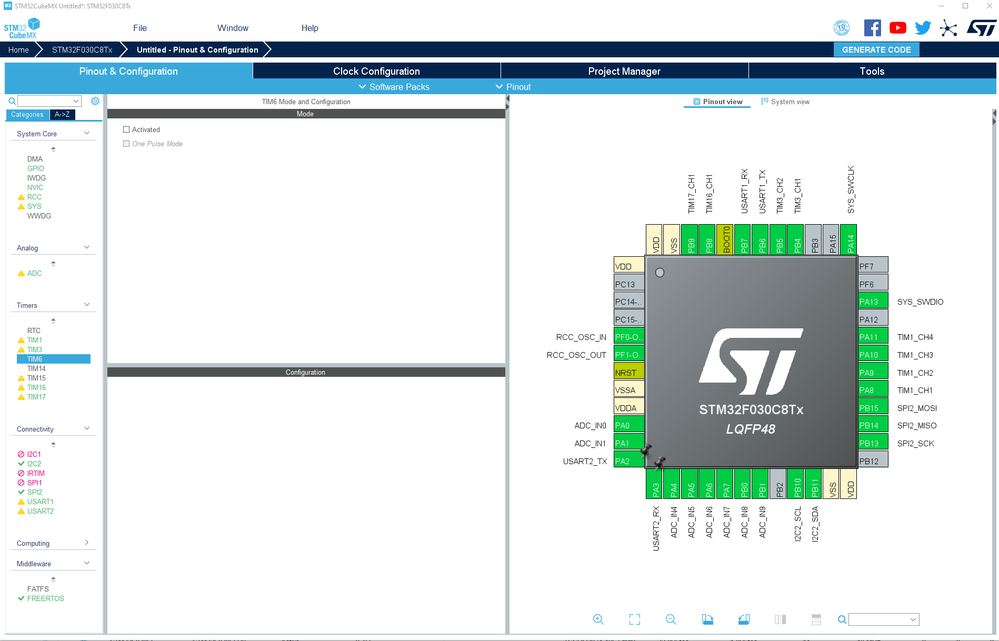Click the NRST pin on the chip
This screenshot has width=999, height=641.
click(x=629, y=372)
